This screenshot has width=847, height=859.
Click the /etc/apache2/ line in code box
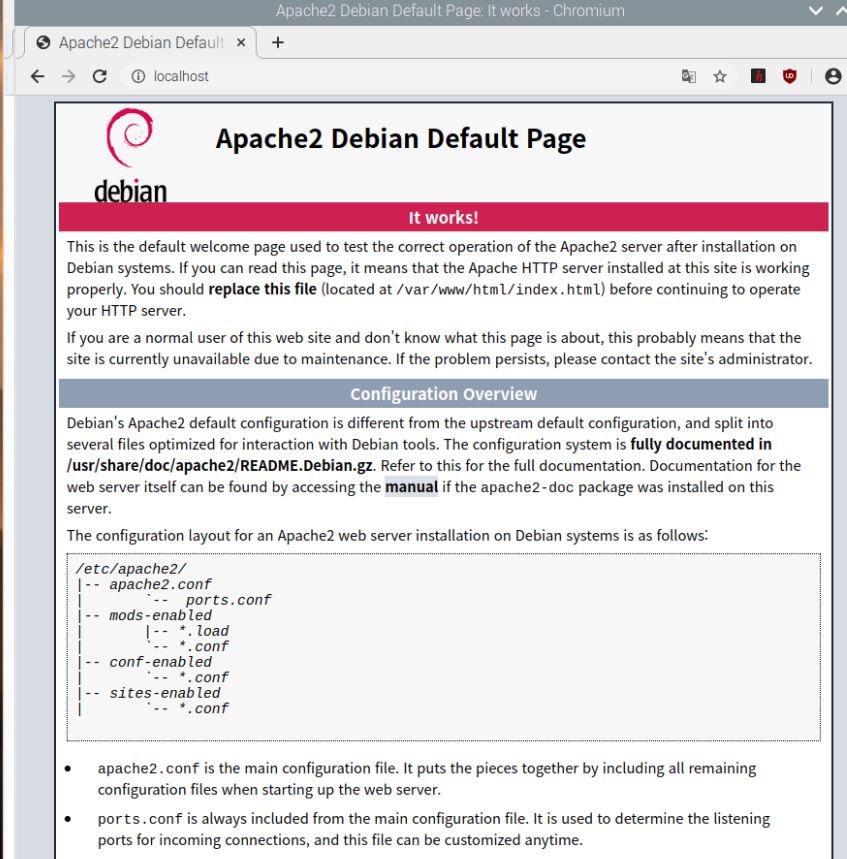(131, 569)
